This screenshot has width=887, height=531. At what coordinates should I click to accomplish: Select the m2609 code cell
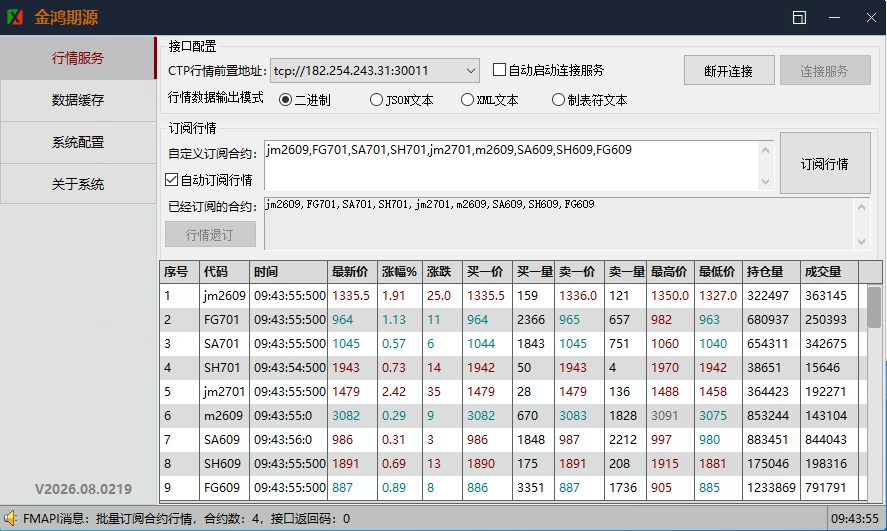(x=224, y=416)
